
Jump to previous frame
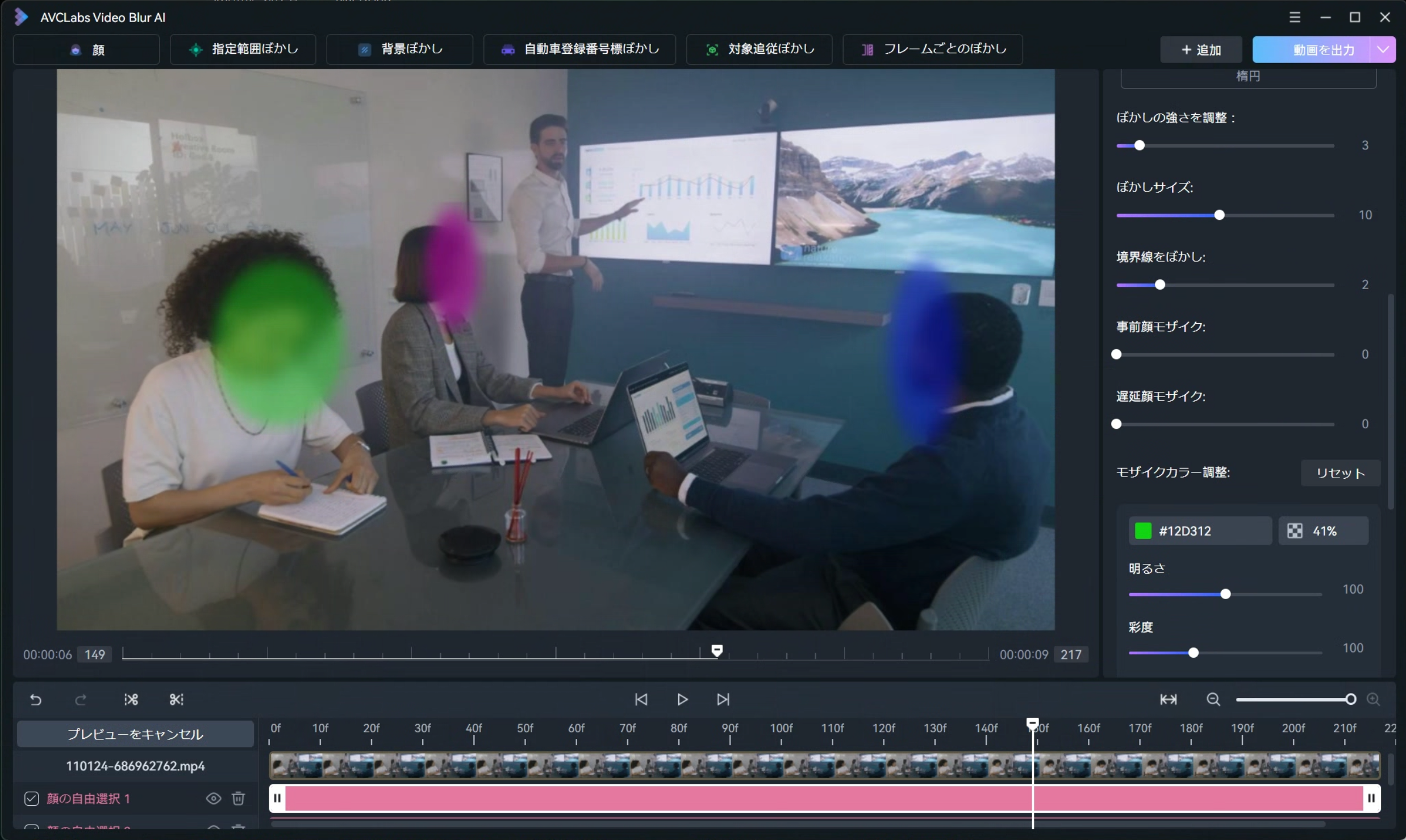click(641, 699)
